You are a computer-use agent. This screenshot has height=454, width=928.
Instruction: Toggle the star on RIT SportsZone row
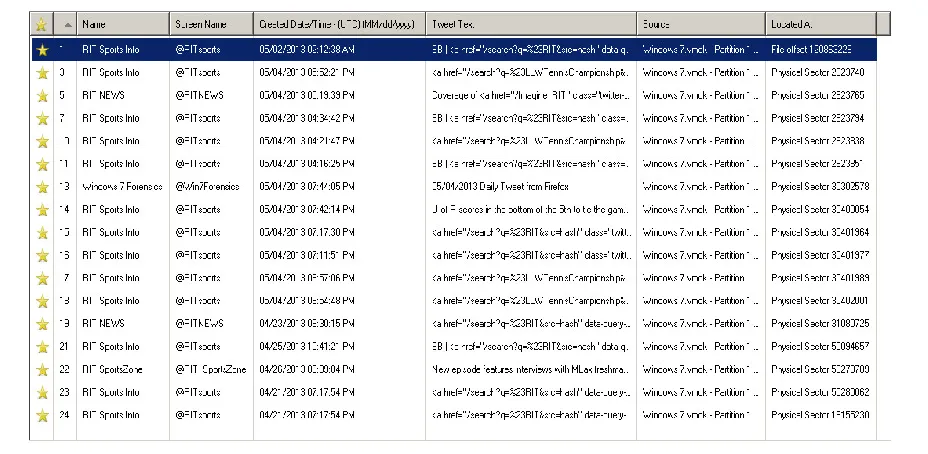pos(42,370)
